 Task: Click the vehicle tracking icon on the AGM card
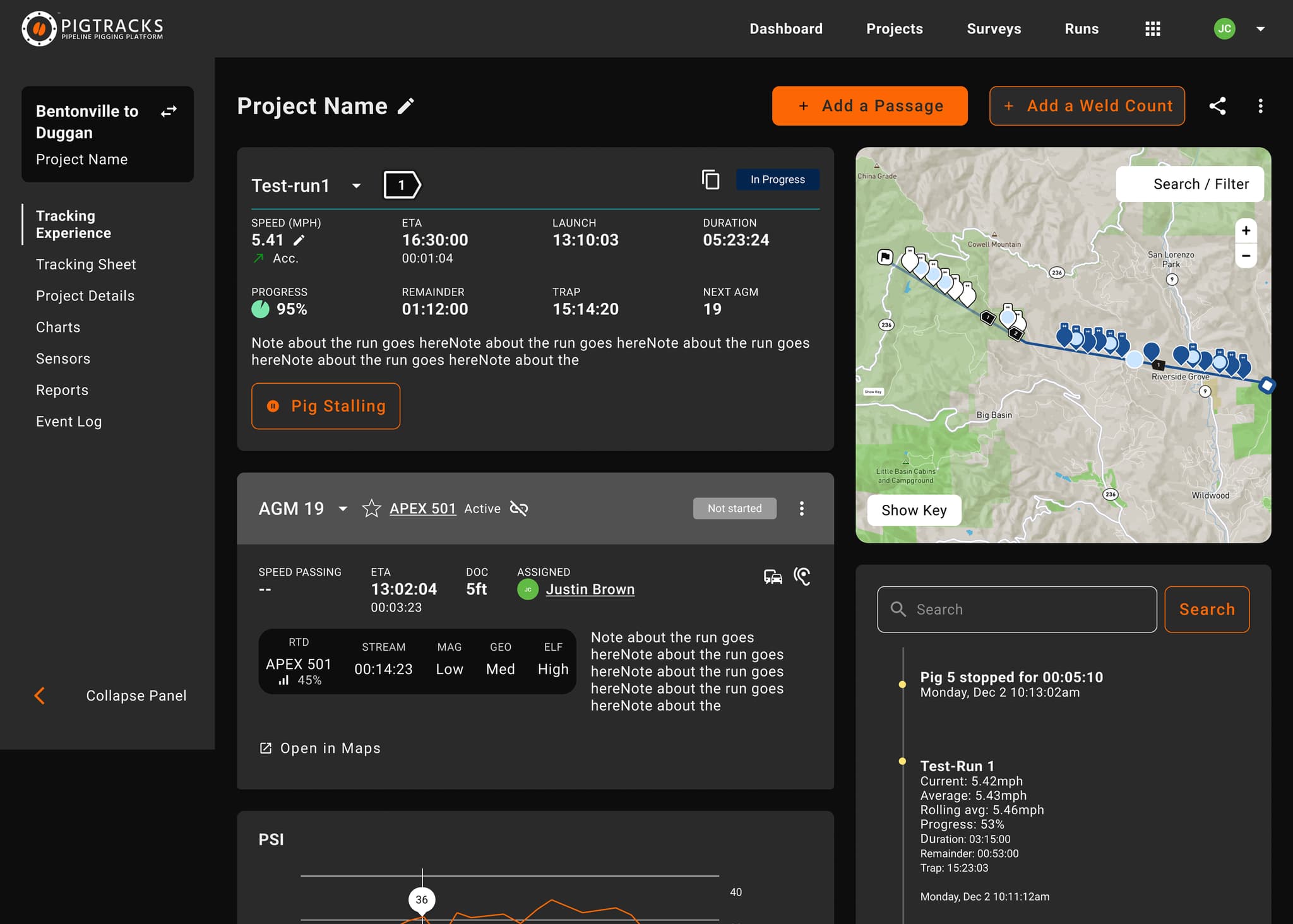tap(772, 576)
